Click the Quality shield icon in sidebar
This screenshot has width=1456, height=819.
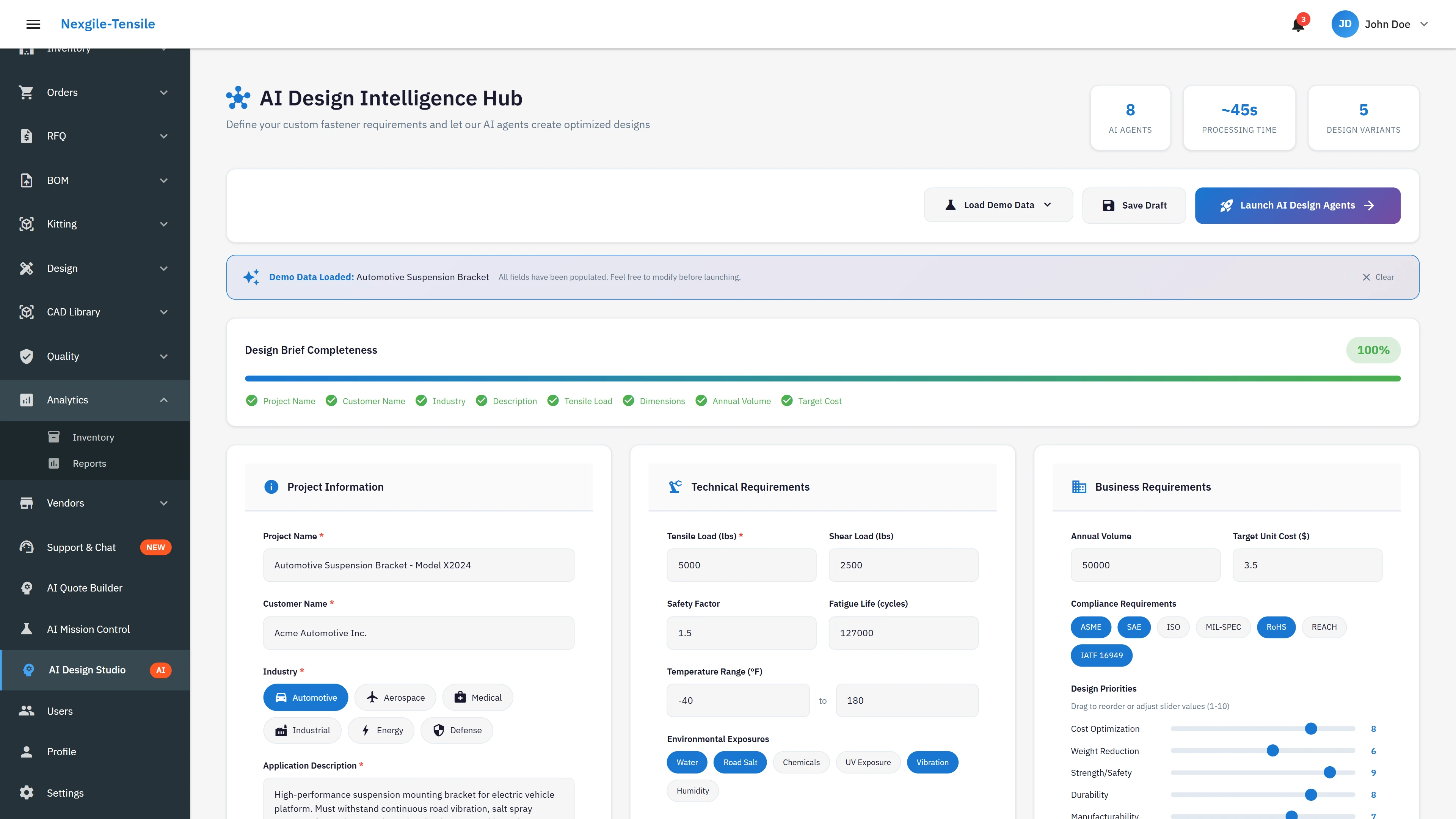pyautogui.click(x=27, y=356)
